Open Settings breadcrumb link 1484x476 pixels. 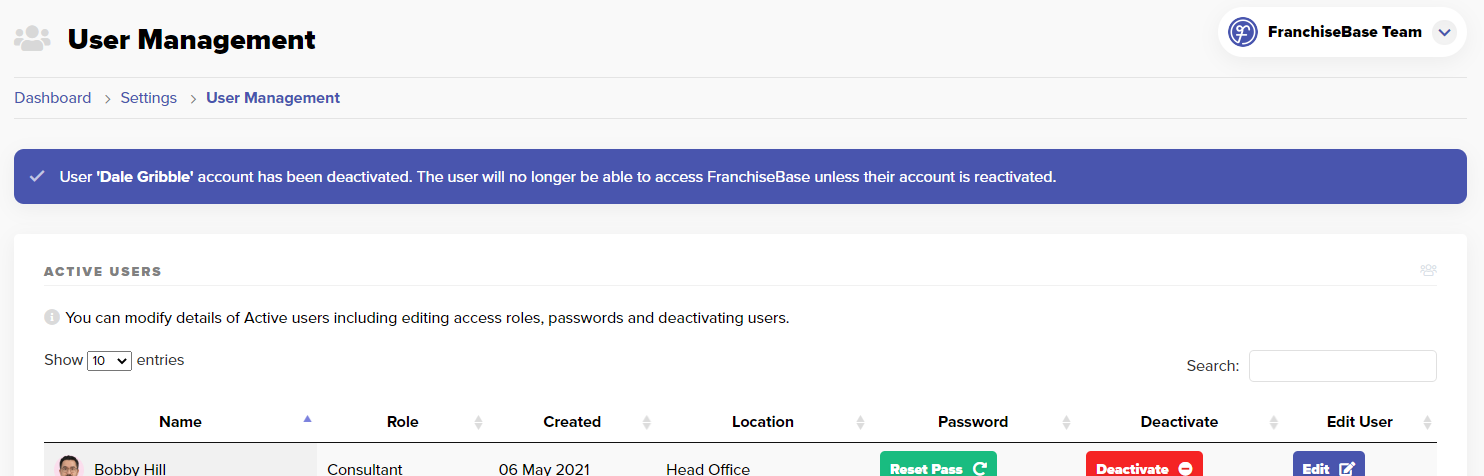(149, 98)
